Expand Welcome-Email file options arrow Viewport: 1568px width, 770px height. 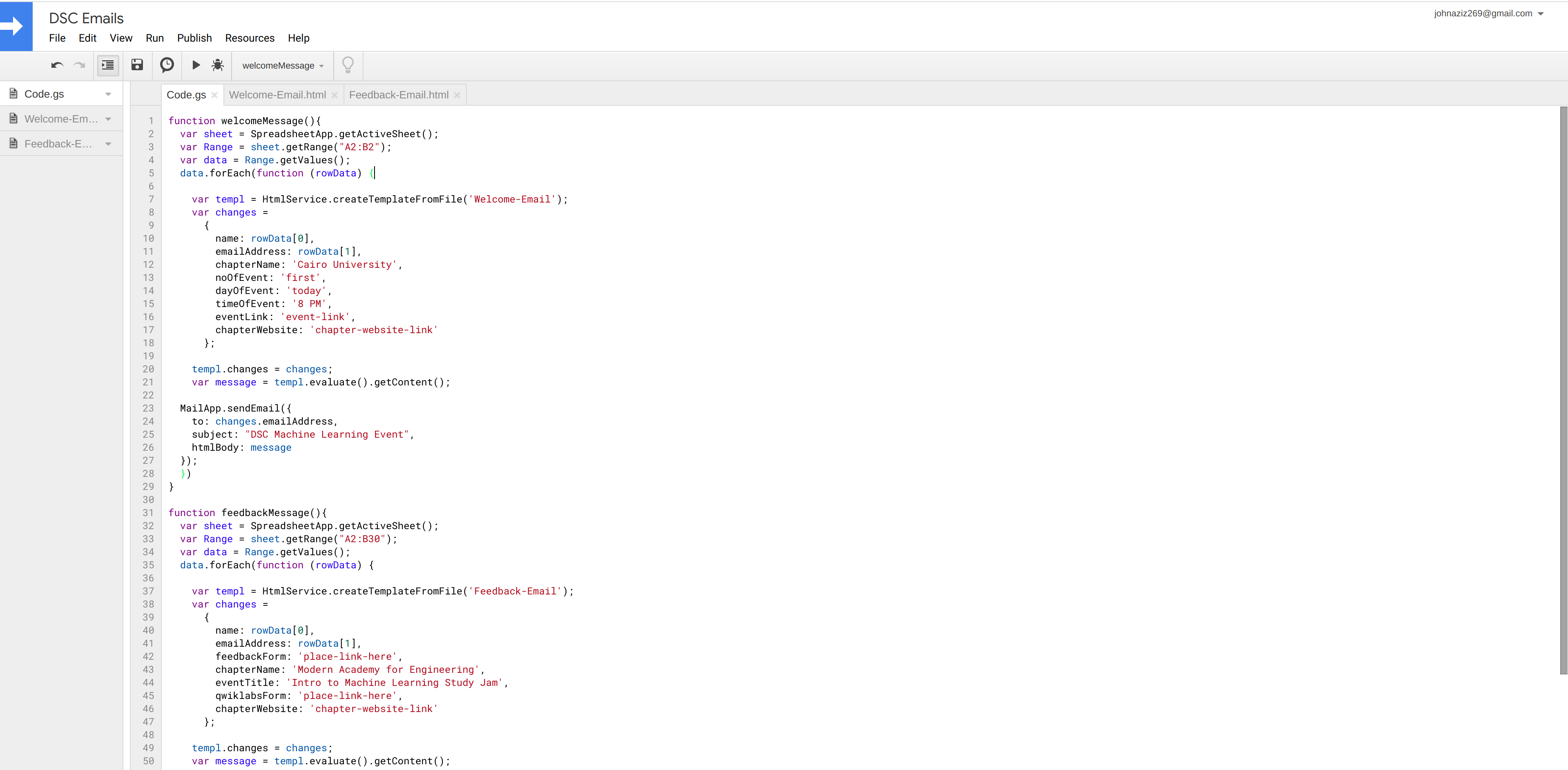[x=108, y=119]
